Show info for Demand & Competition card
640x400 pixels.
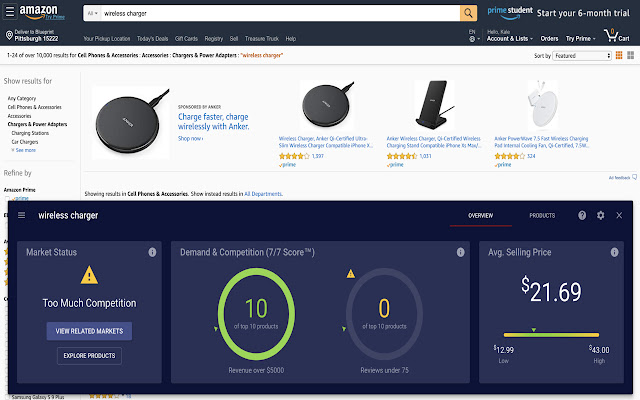pyautogui.click(x=461, y=252)
